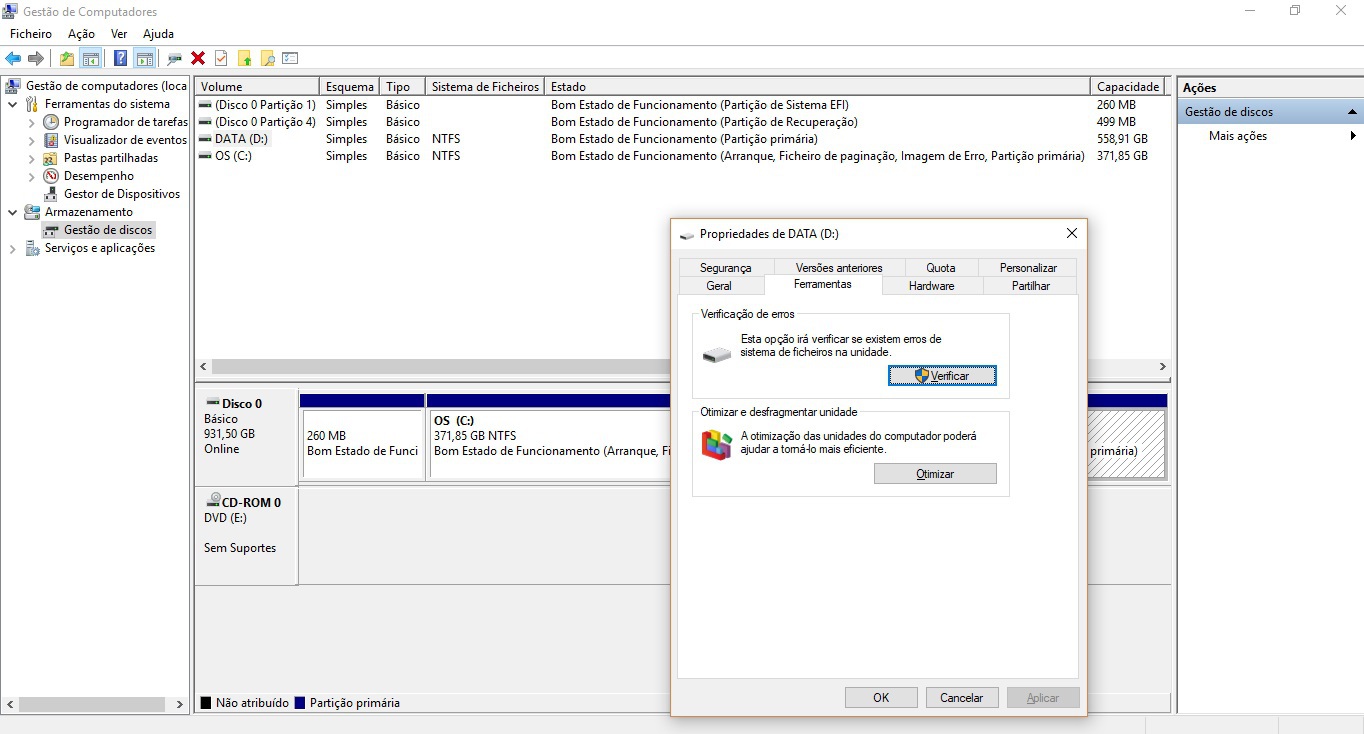
Task: Open Gestor de Dispositivos in tree
Action: [x=121, y=194]
